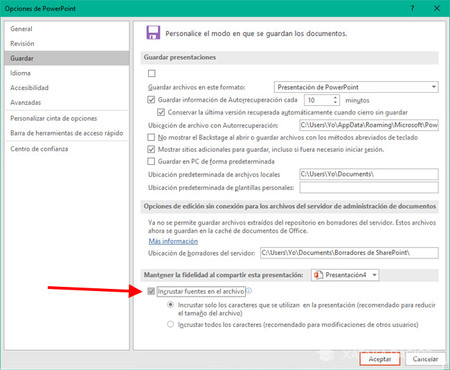Screen dimensions: 450x370
Task: Click the Cancelar button
Action: 425,359
